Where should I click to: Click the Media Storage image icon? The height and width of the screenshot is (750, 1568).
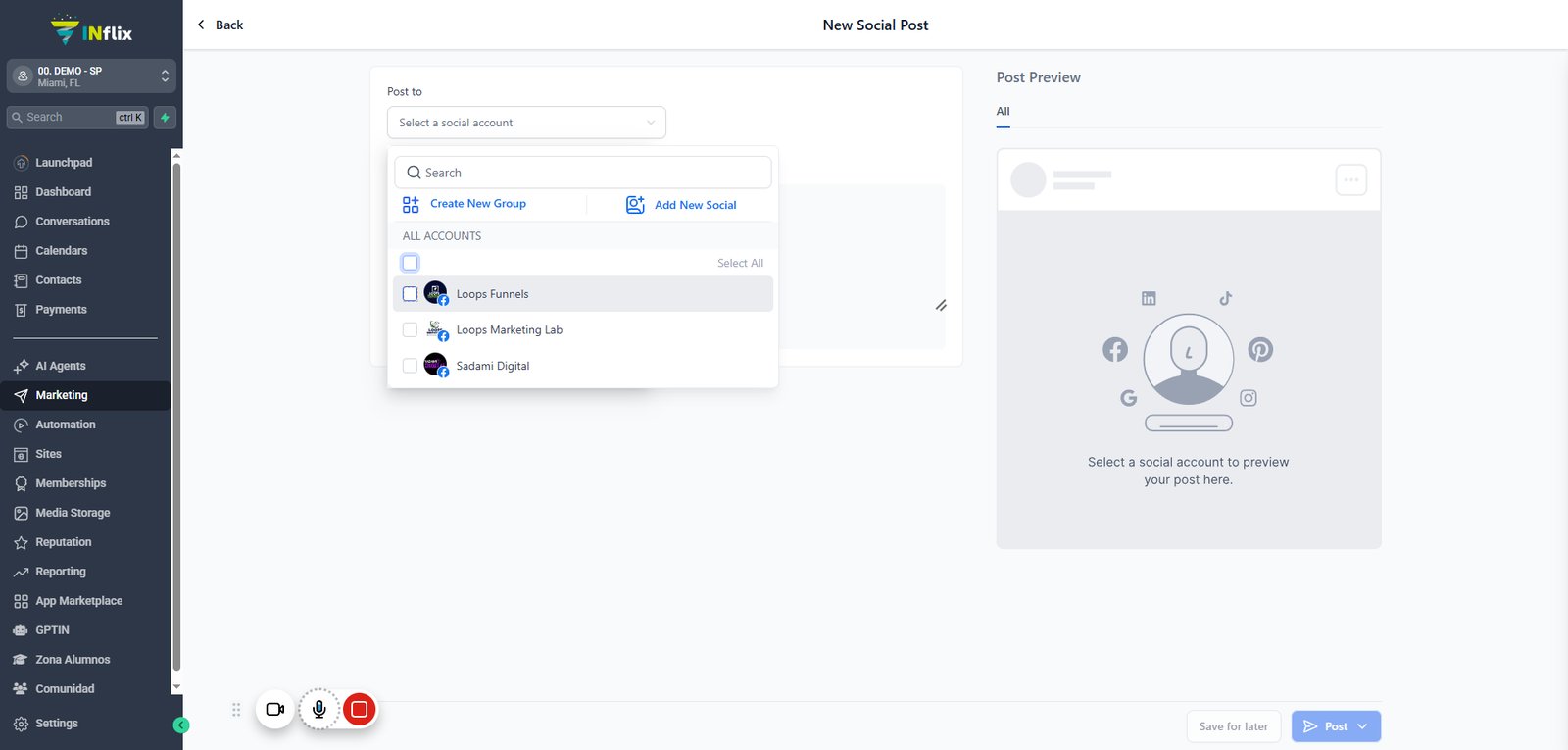[x=21, y=513]
